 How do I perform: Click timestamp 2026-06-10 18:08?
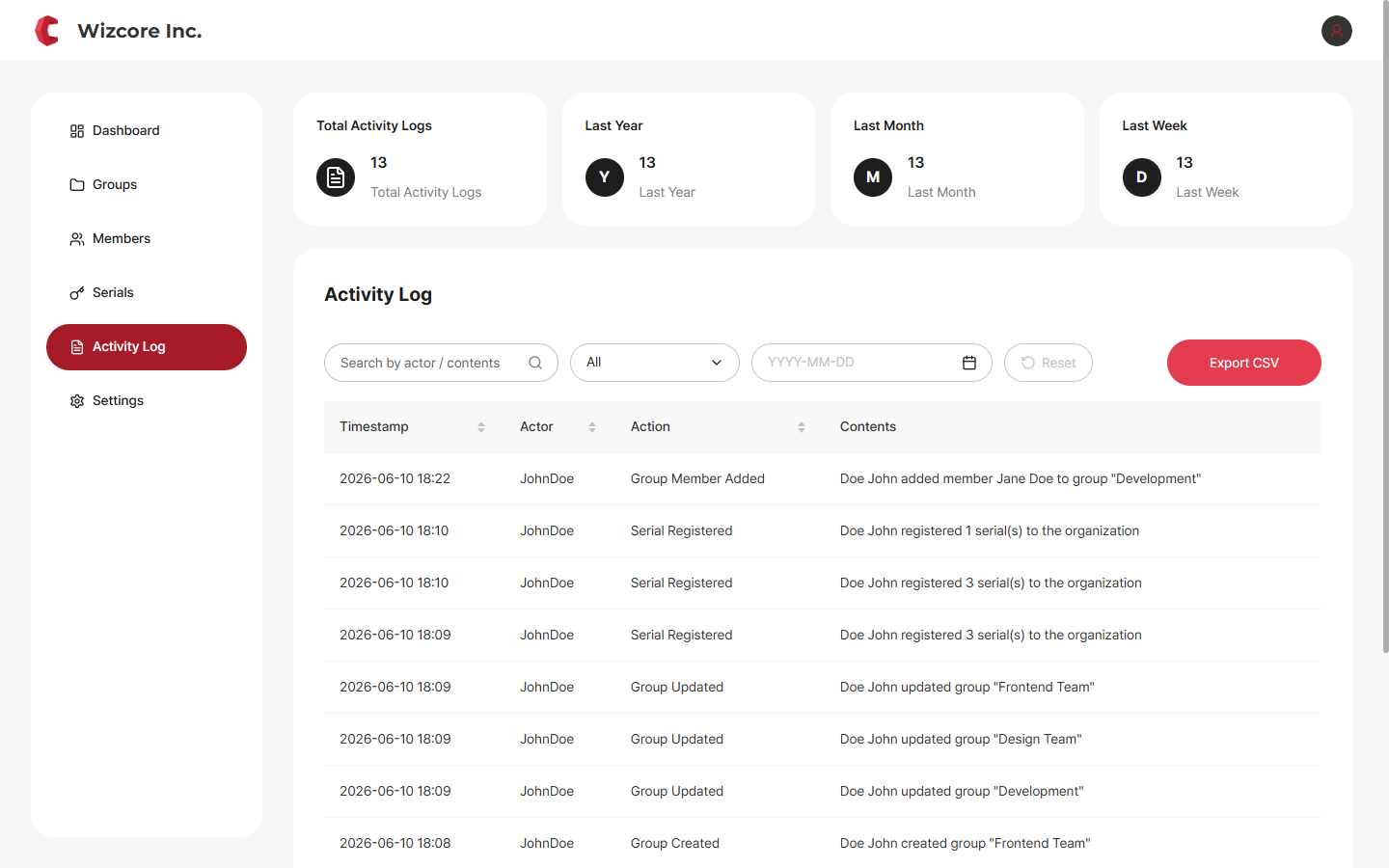pyautogui.click(x=395, y=844)
